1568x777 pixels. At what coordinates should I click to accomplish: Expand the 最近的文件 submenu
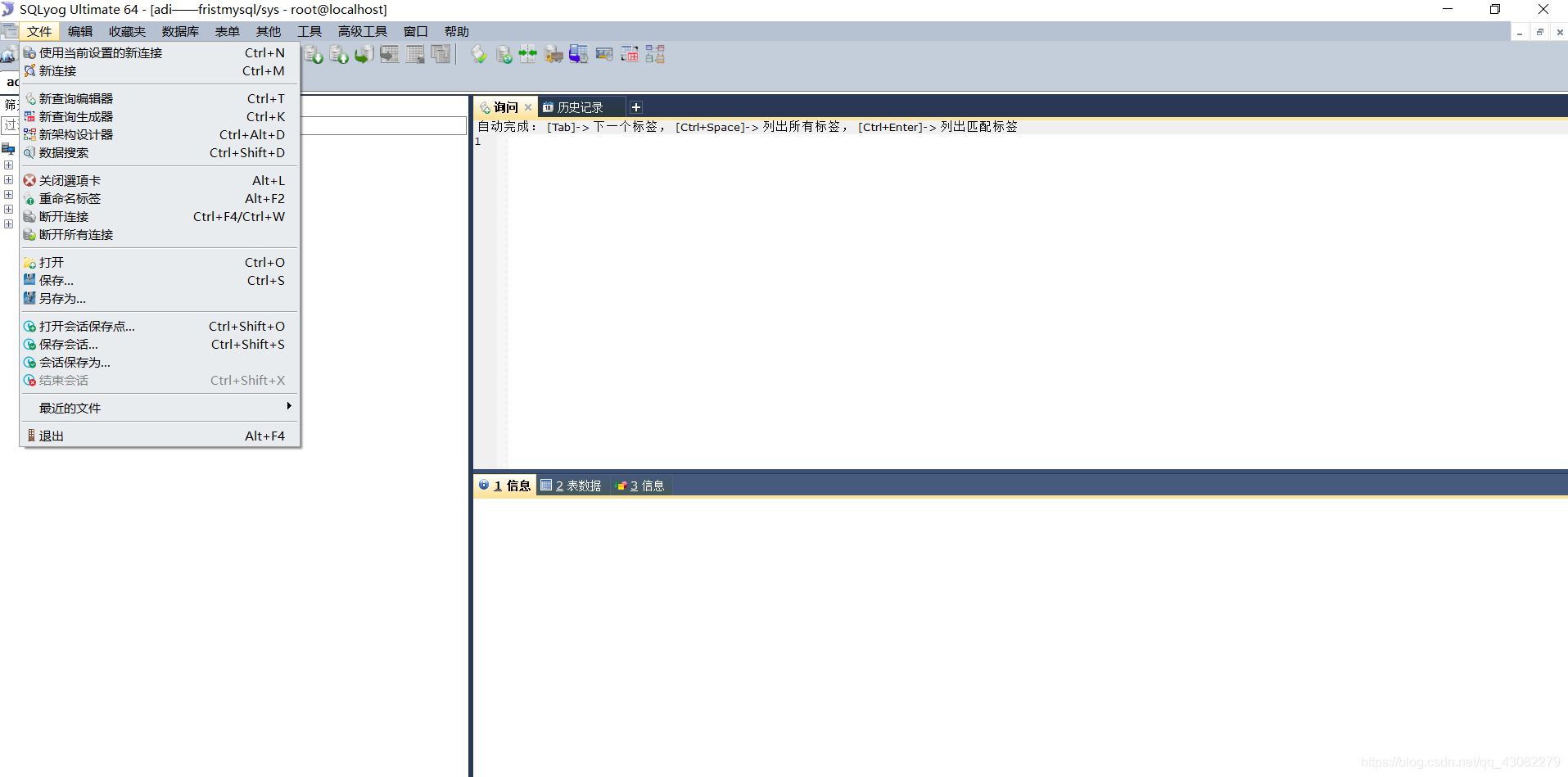[160, 408]
